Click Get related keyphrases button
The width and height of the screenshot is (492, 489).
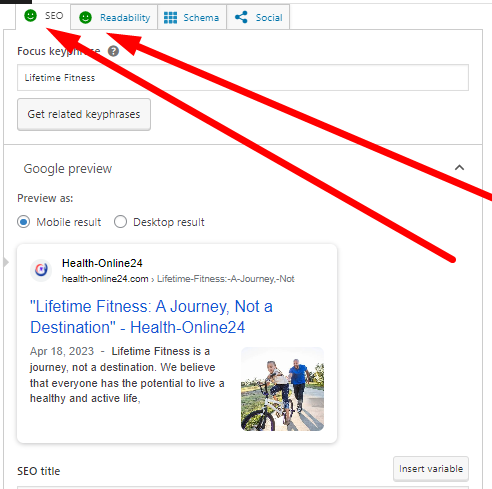point(84,114)
